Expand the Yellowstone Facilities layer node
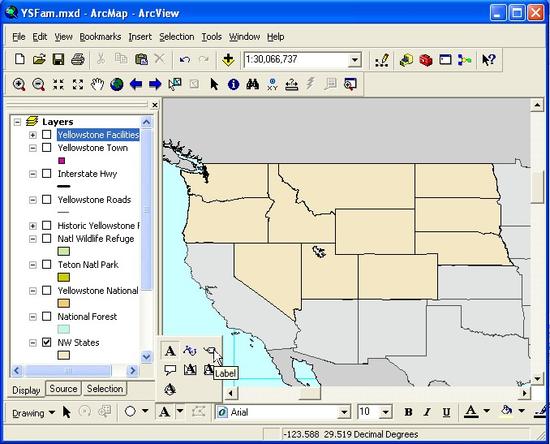This screenshot has width=550, height=444. 33,135
